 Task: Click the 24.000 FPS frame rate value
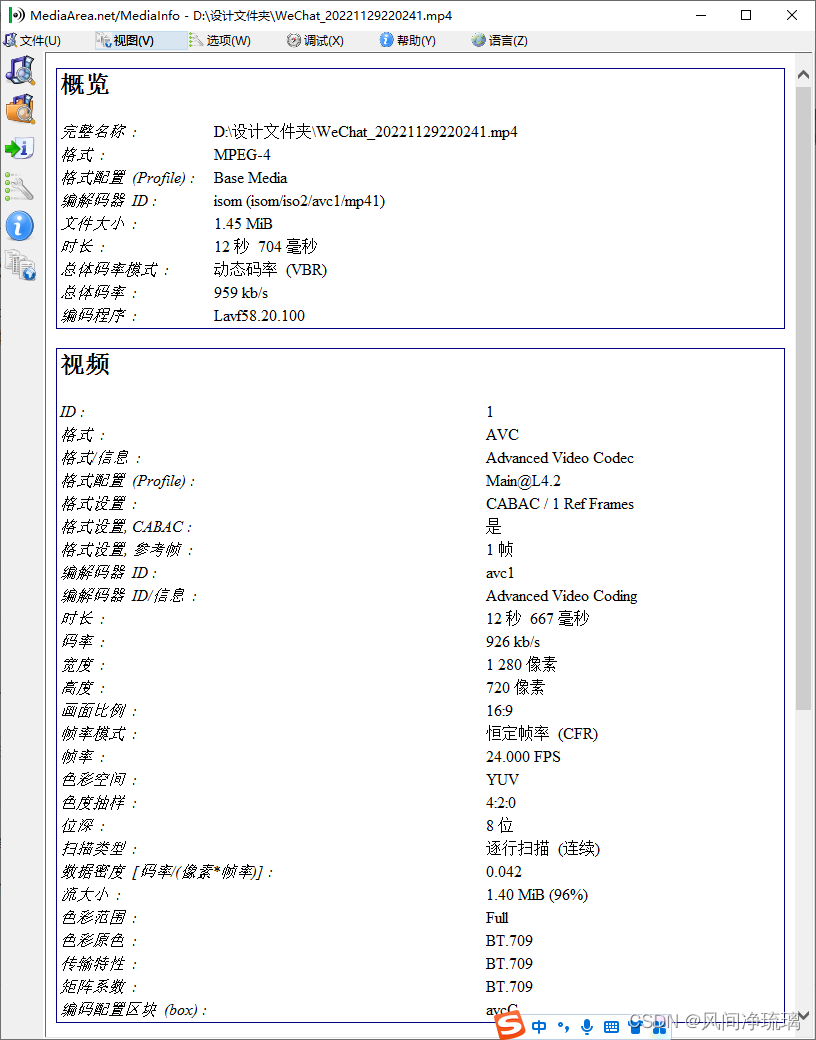(523, 756)
